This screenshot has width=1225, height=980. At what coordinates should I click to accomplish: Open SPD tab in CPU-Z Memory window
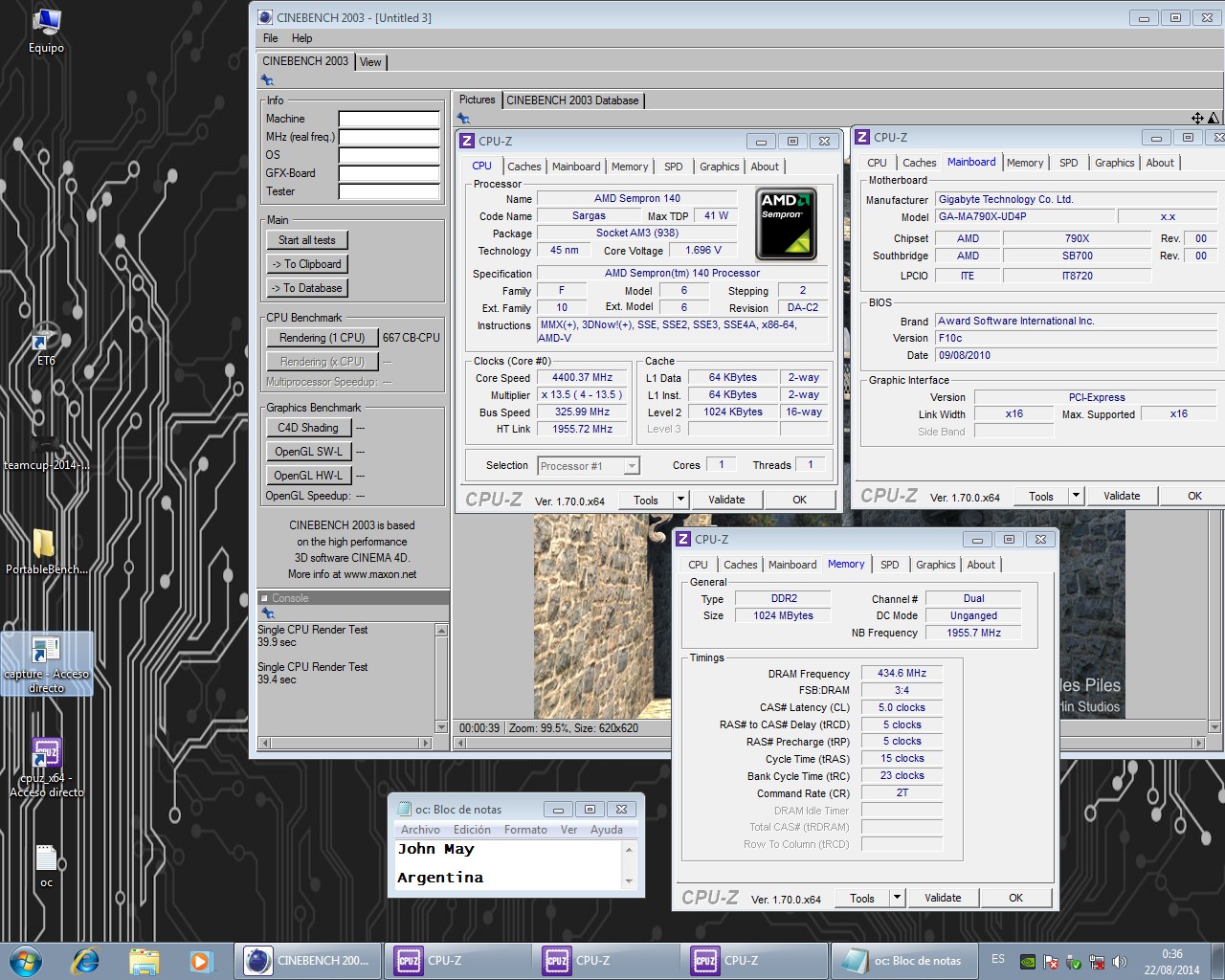890,565
